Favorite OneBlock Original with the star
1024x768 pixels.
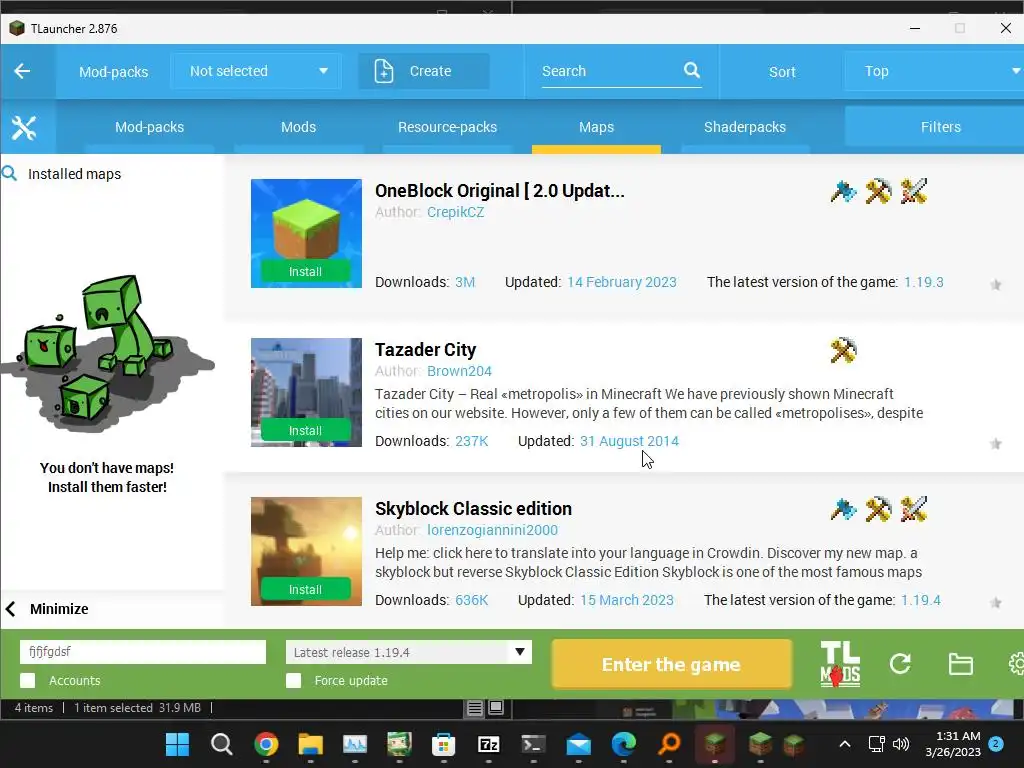(995, 285)
